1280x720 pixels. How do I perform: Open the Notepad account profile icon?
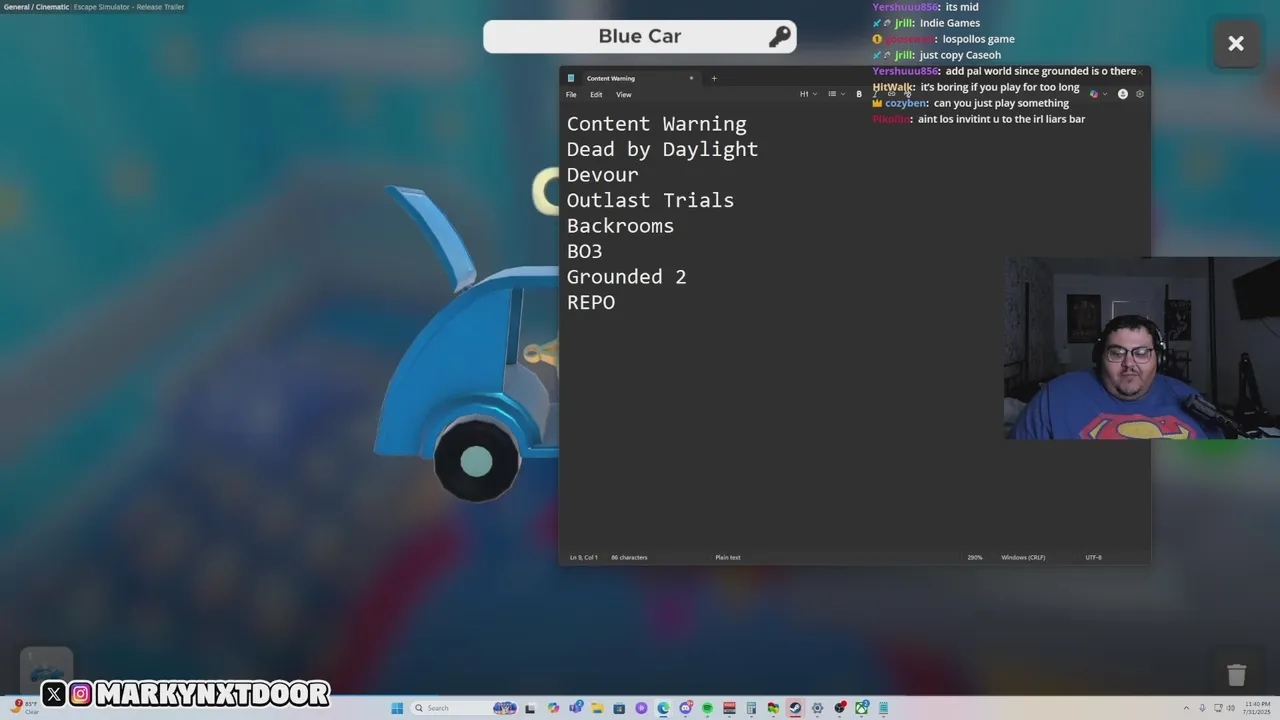pos(1122,94)
